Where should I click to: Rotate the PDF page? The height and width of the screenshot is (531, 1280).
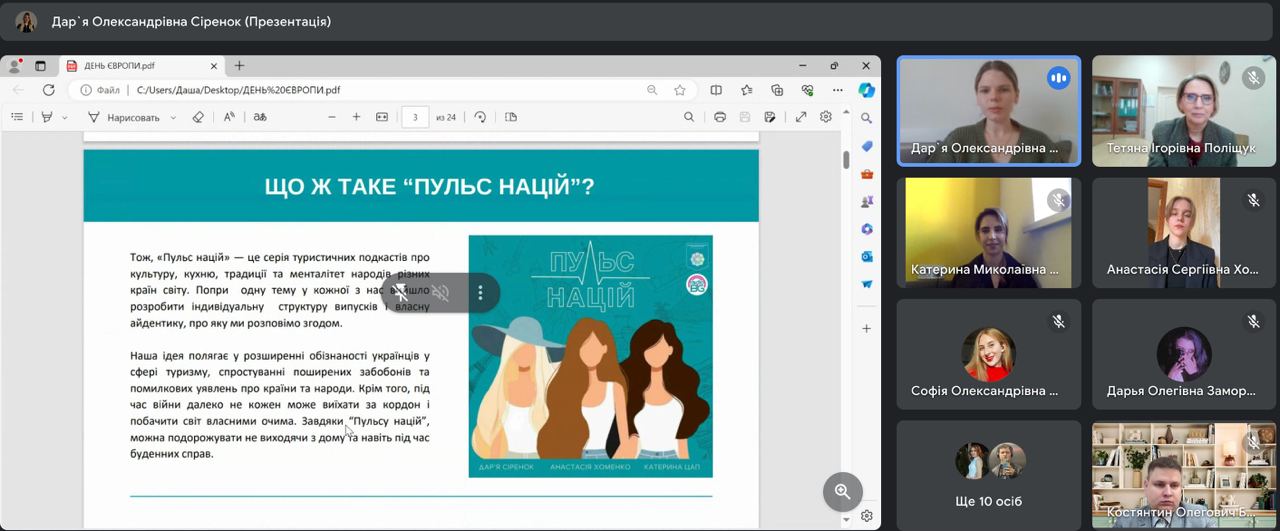tap(480, 117)
